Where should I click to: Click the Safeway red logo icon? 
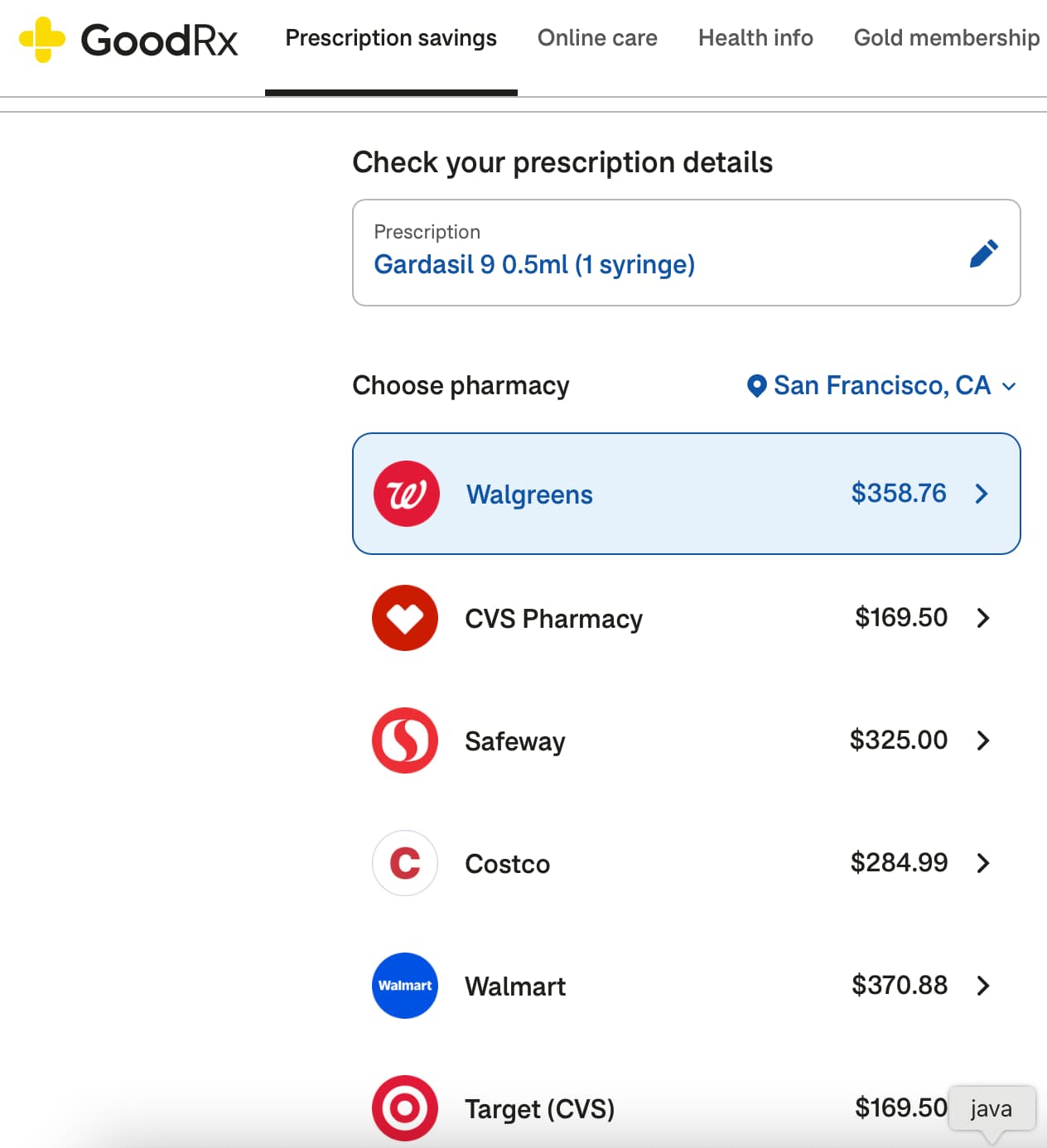(x=405, y=740)
